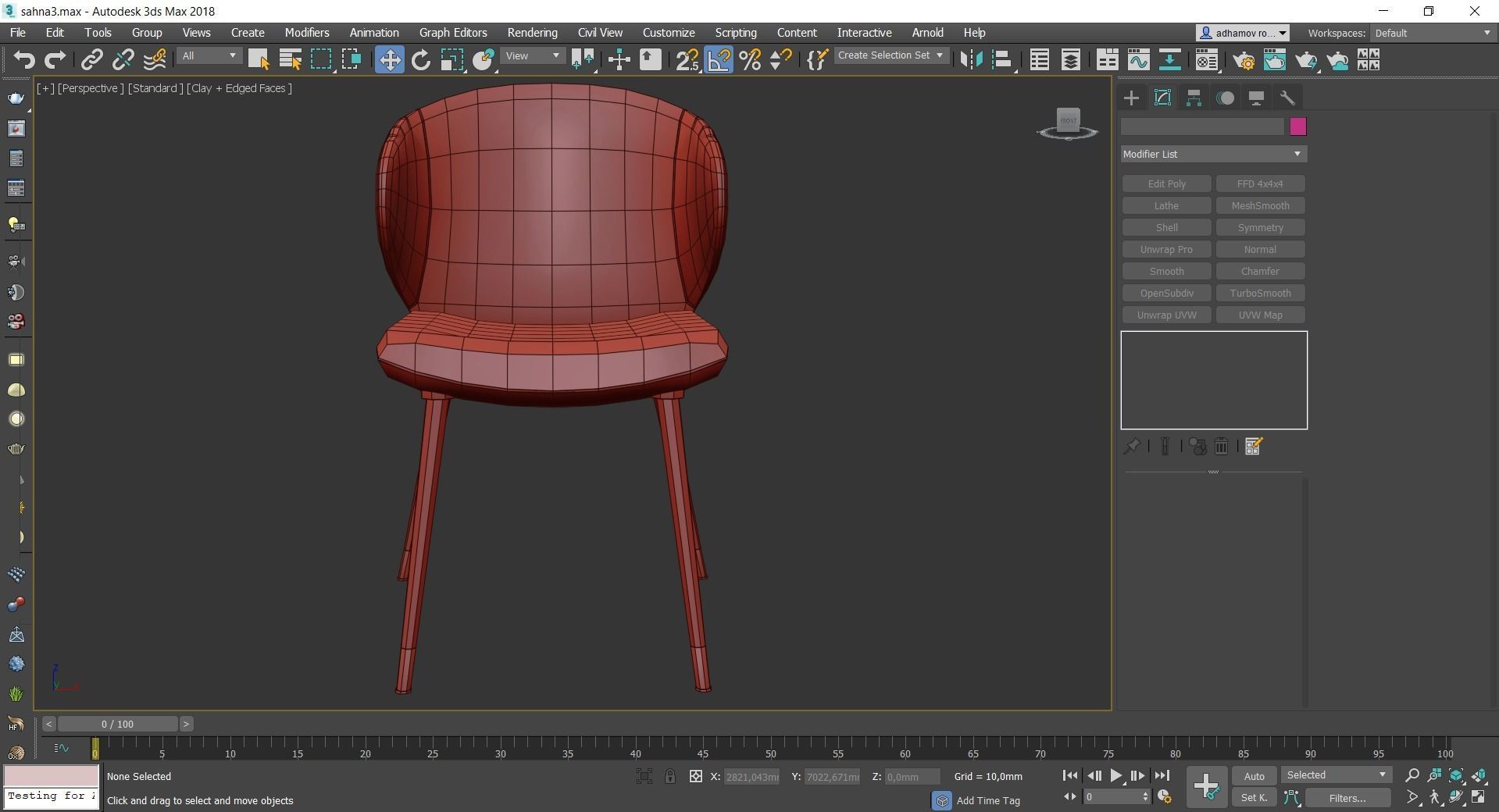This screenshot has width=1499, height=812.
Task: Click the Symmetry modifier button
Action: (1260, 227)
